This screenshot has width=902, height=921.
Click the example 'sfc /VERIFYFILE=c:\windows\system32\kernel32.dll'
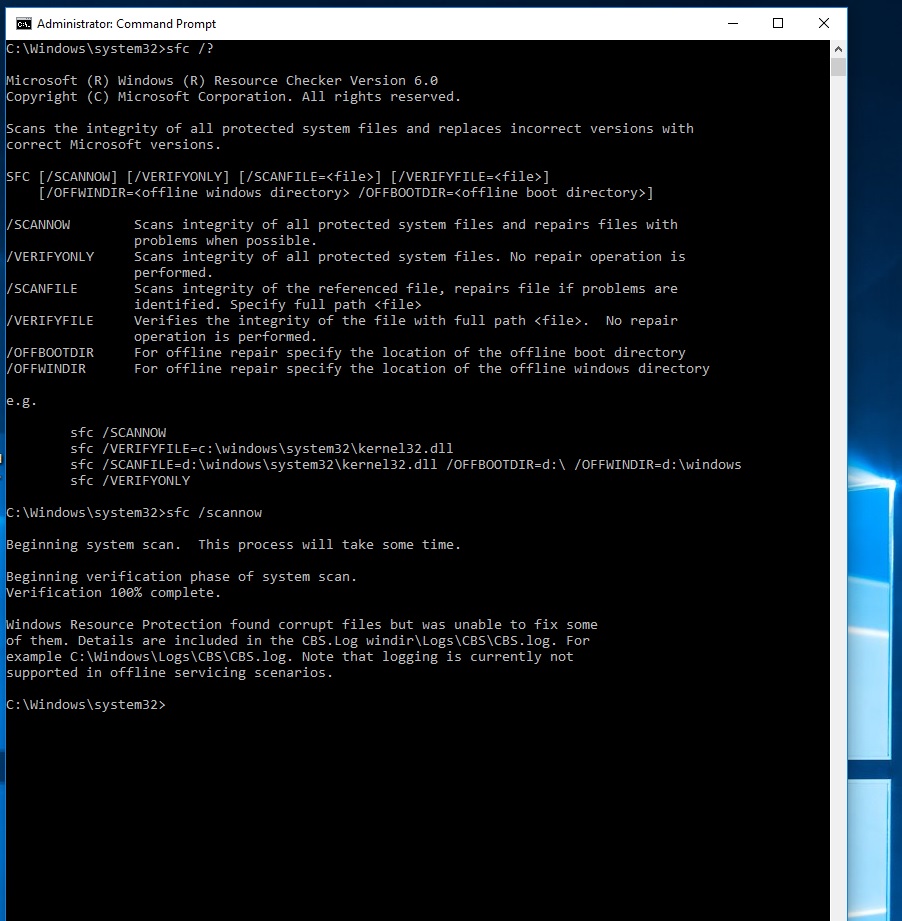pos(261,449)
